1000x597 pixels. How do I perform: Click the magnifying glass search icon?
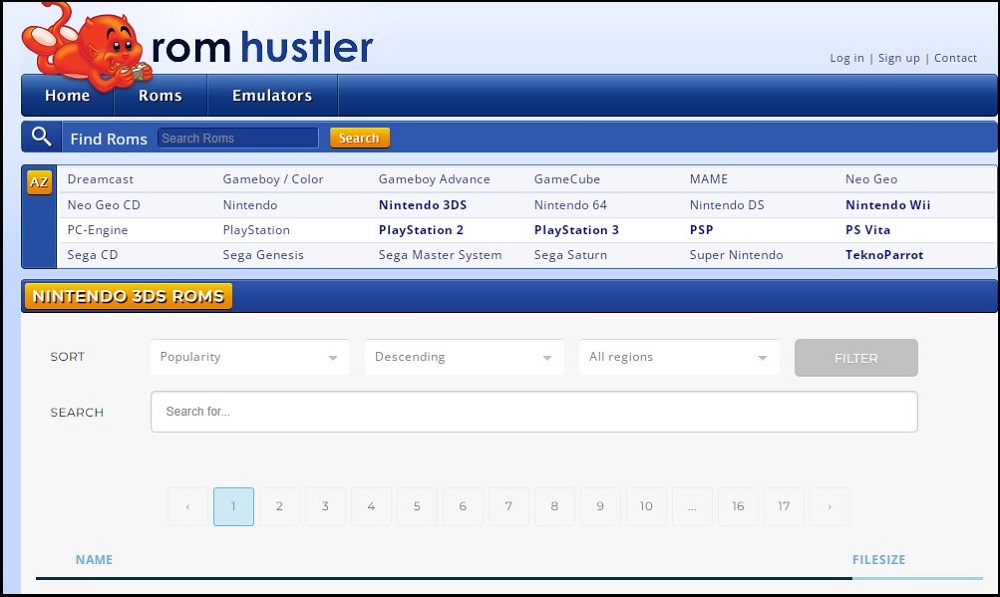tap(41, 137)
